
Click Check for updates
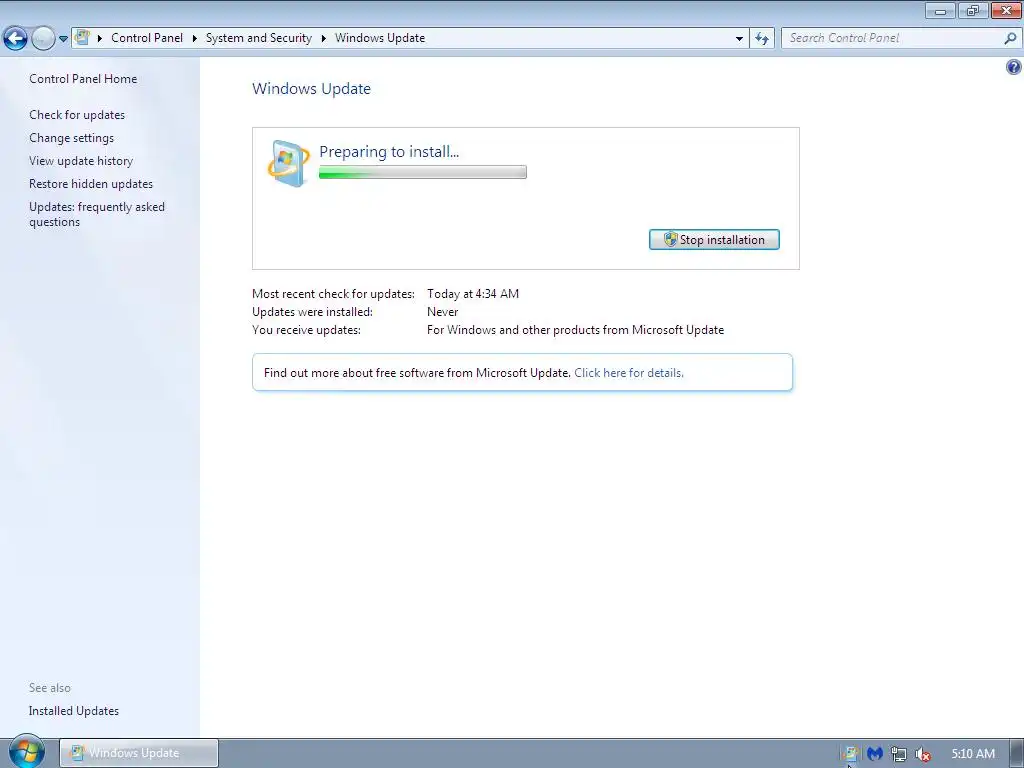77,115
